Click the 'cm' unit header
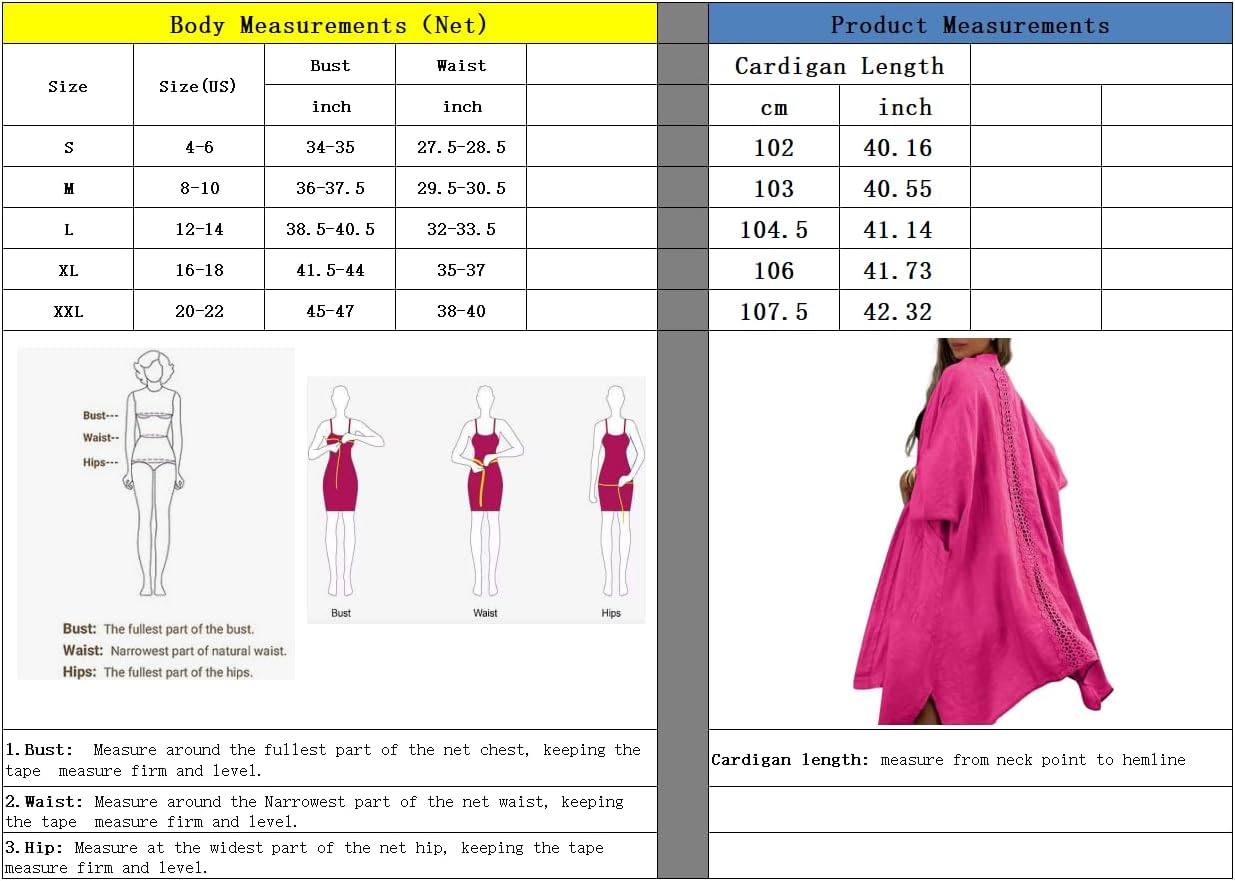Viewport: 1235px width, 881px height. pos(774,107)
